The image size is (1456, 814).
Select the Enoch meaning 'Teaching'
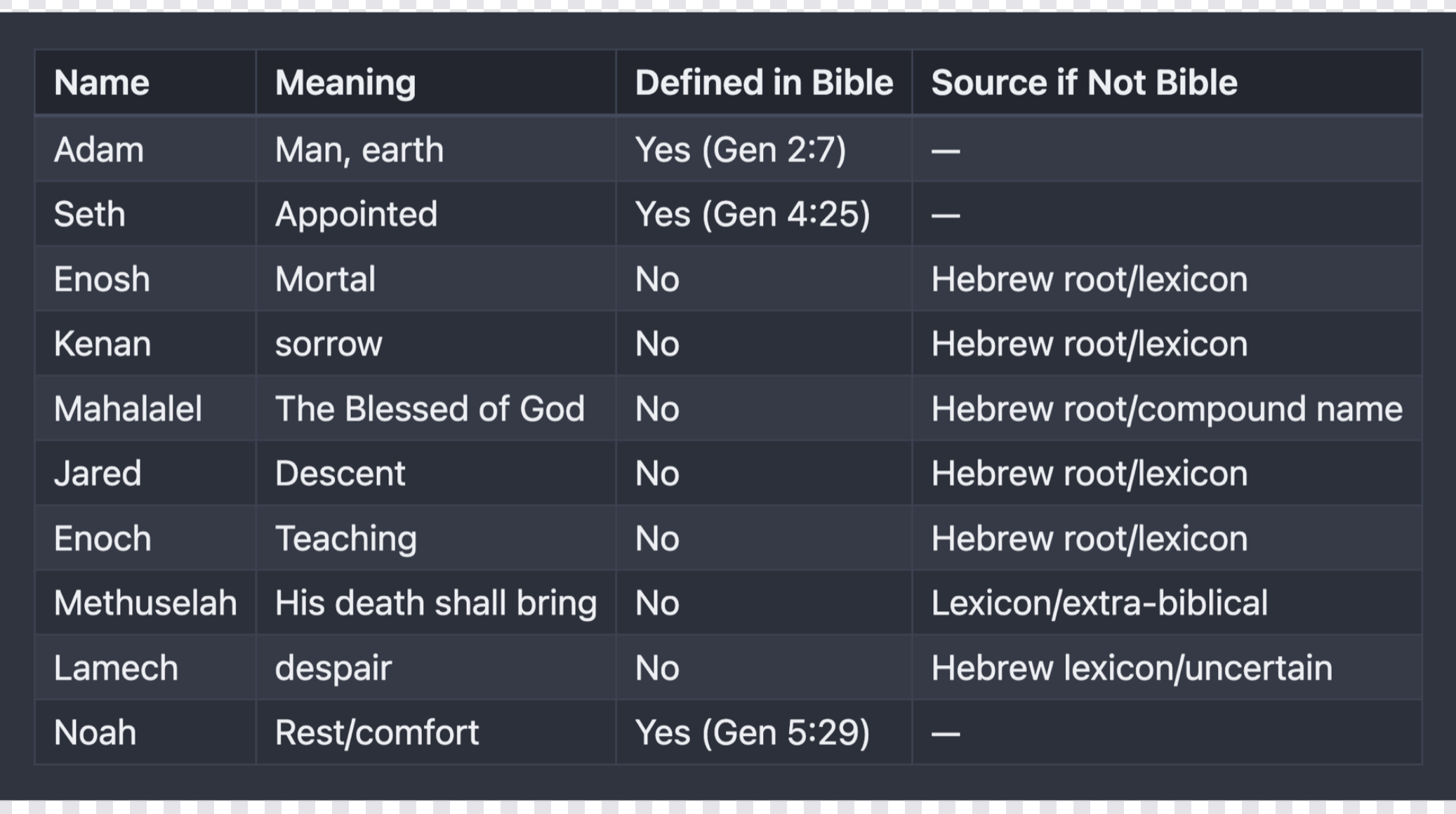pos(346,539)
